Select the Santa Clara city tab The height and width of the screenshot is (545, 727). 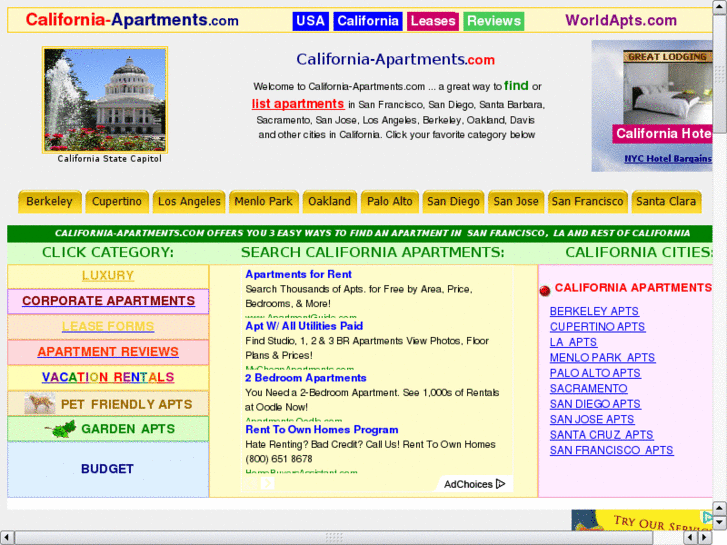click(x=666, y=202)
